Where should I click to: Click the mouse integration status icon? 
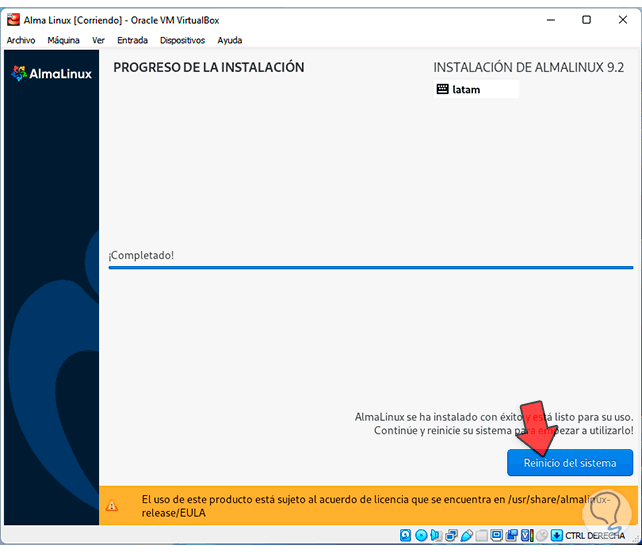542,535
